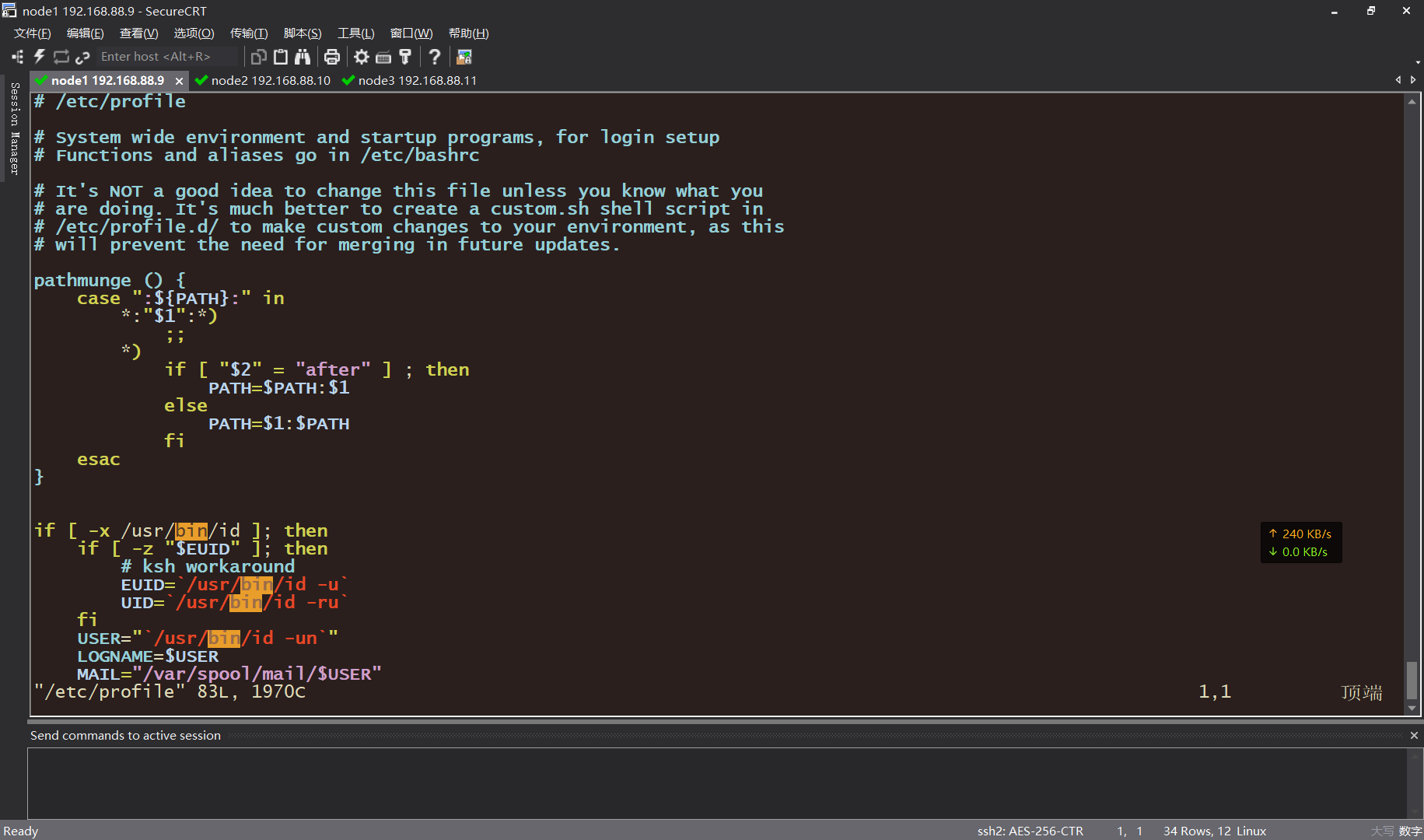The height and width of the screenshot is (840, 1424).
Task: Click the pathmunge () { line
Action: [x=110, y=280]
